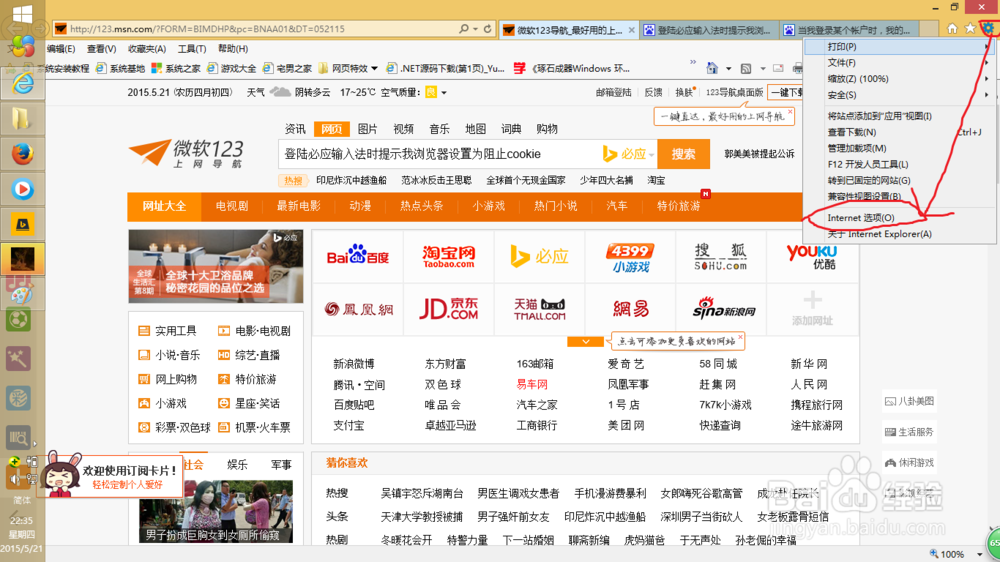This screenshot has height=562, width=1000.
Task: Select 关于 Internet Explorer(A) entry
Action: pos(899,233)
